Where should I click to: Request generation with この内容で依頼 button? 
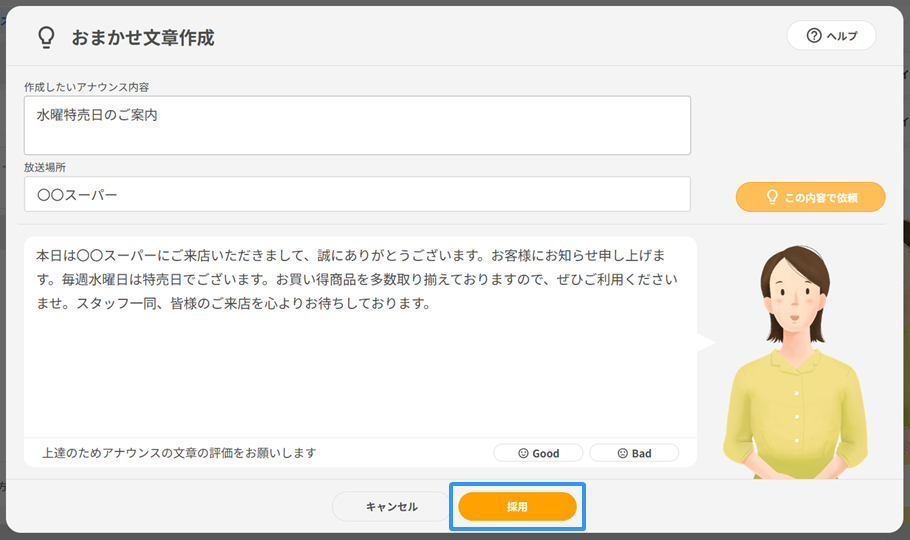pos(810,197)
